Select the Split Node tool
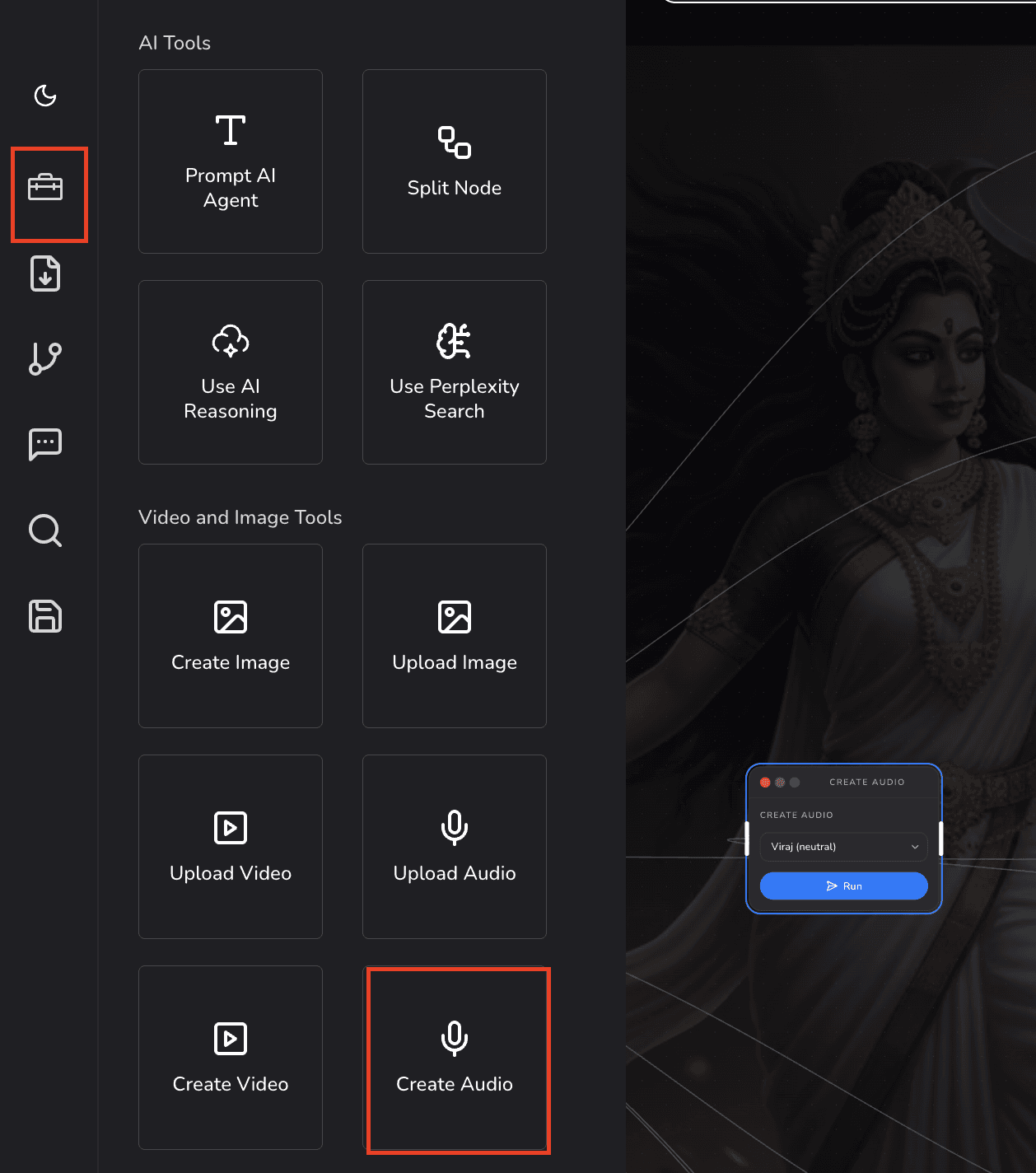The height and width of the screenshot is (1173, 1036). tap(455, 161)
